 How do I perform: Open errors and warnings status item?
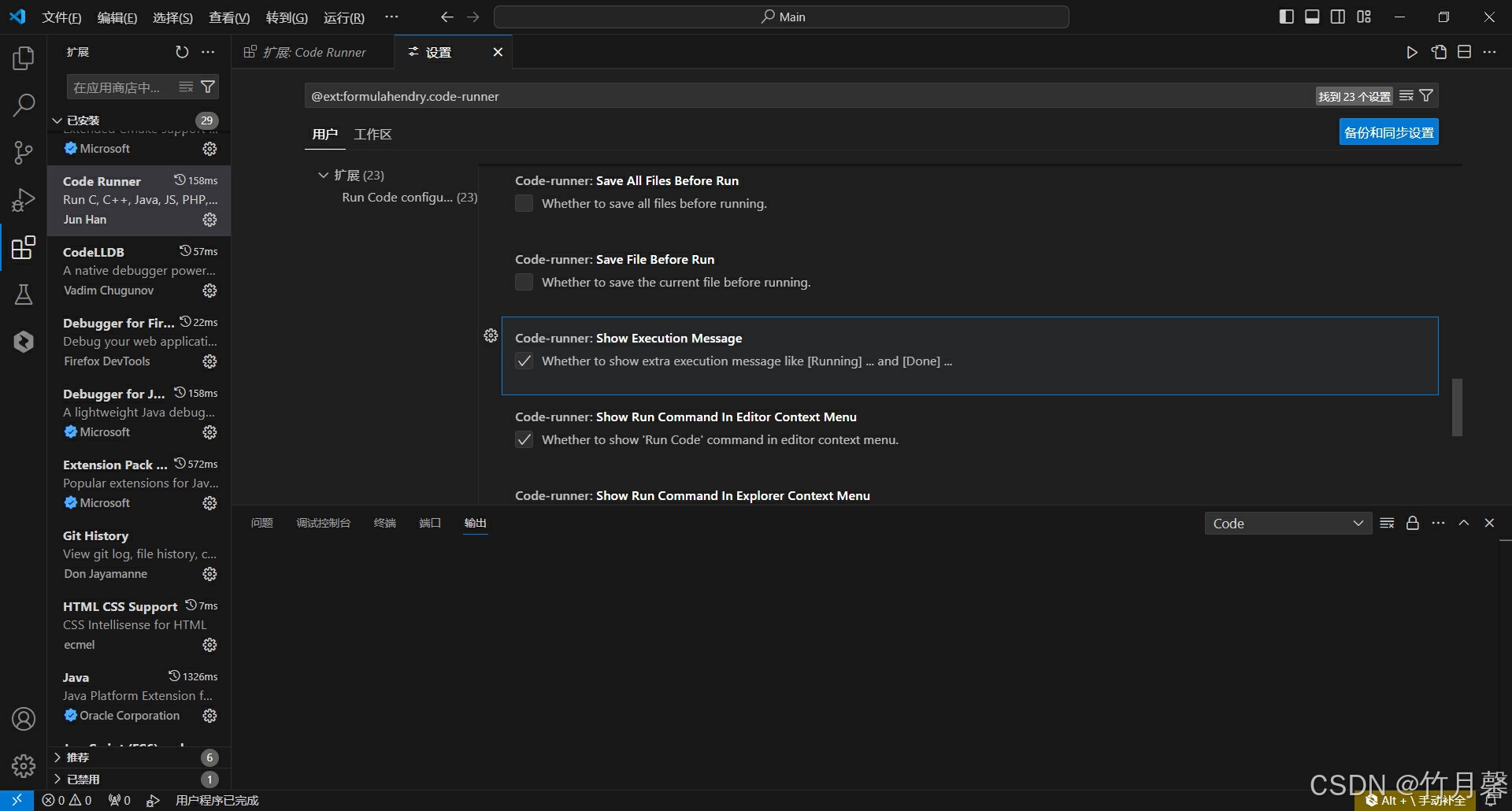click(67, 801)
